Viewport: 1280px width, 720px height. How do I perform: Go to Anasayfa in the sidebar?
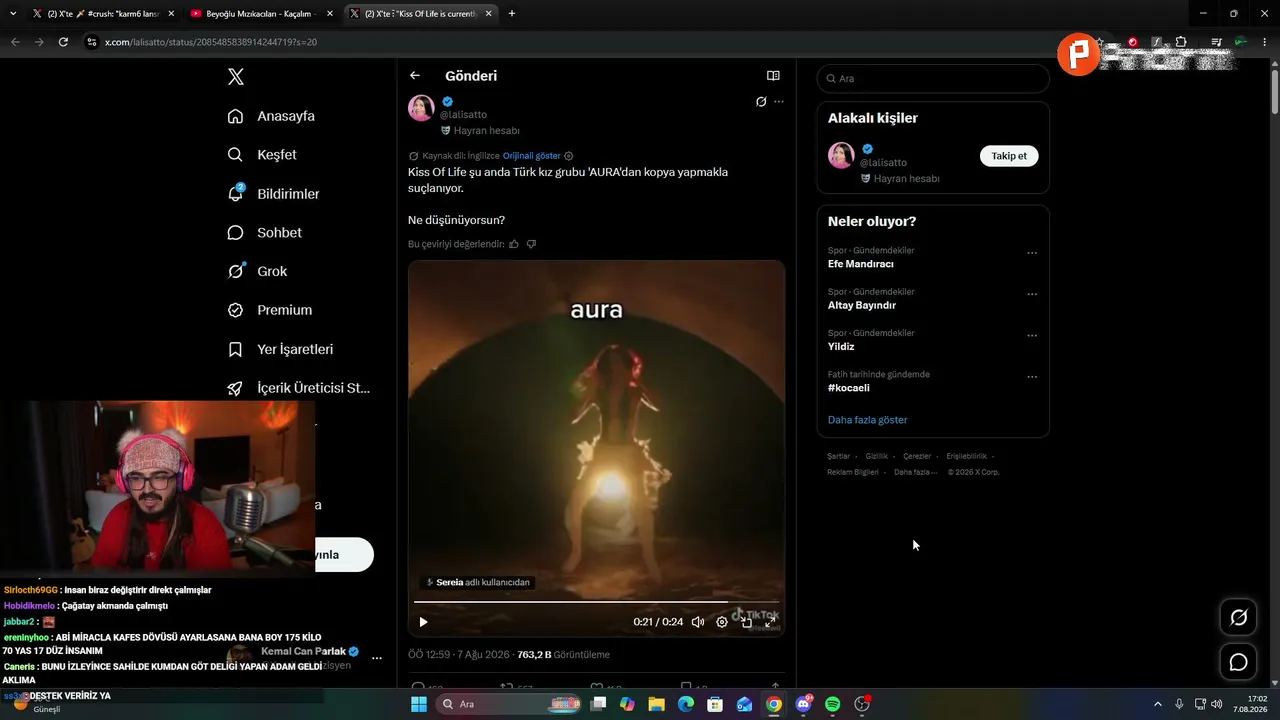point(271,116)
